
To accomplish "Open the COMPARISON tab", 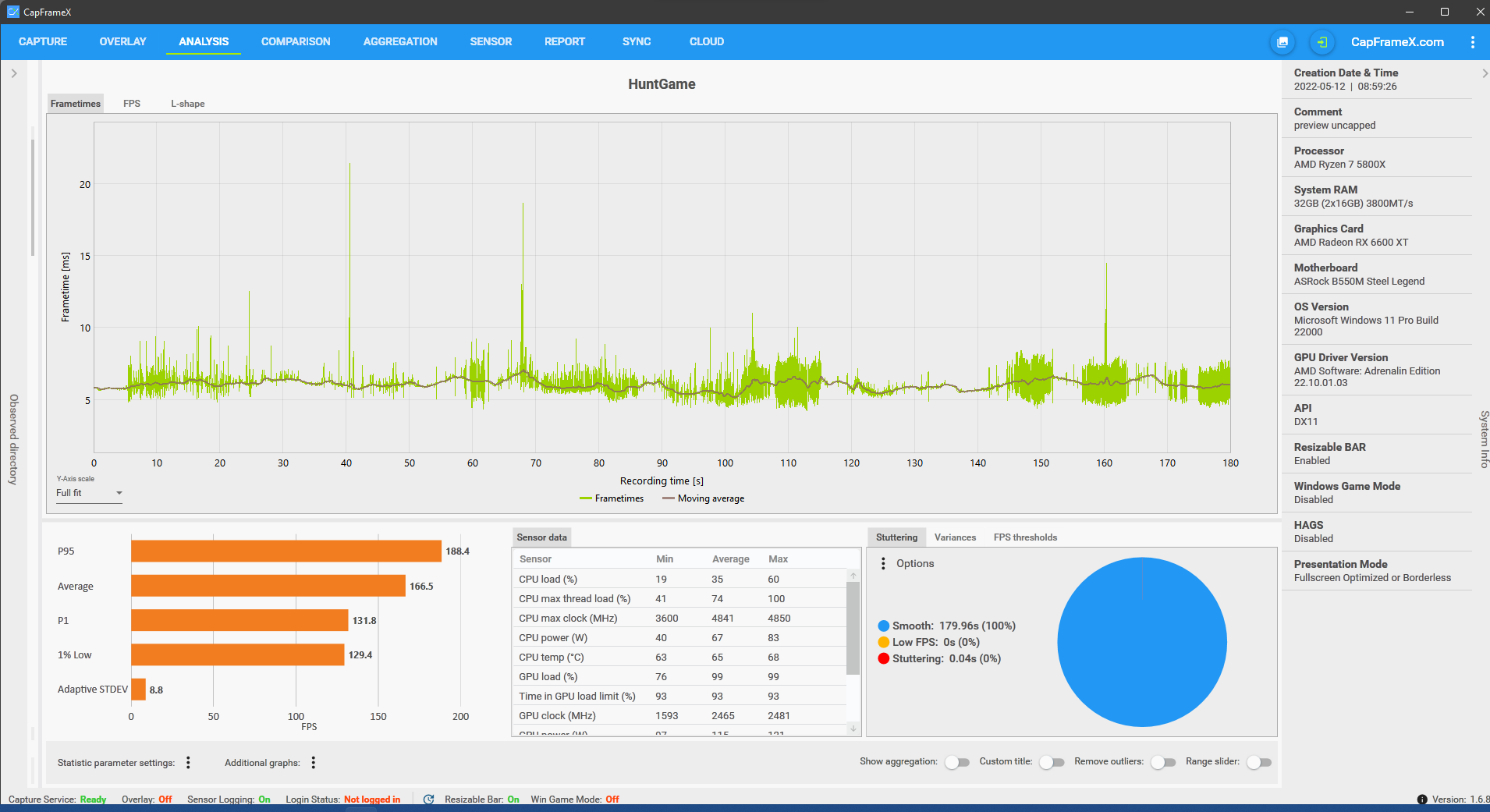I will click(x=296, y=42).
